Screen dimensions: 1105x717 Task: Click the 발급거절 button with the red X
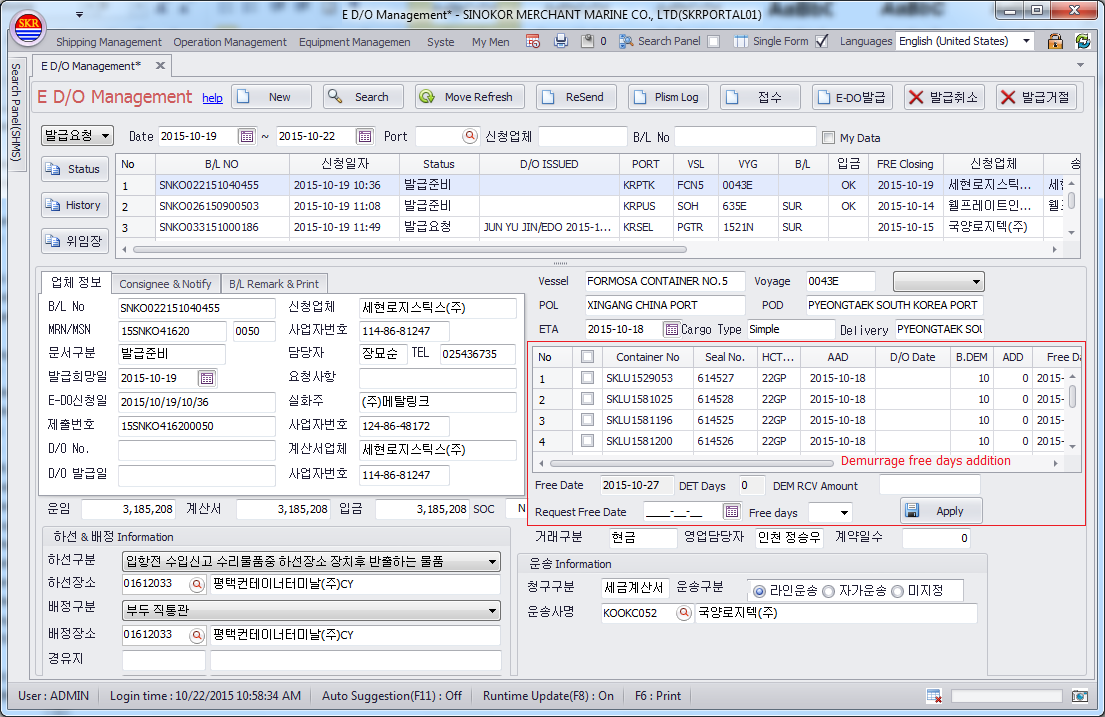(x=1037, y=97)
